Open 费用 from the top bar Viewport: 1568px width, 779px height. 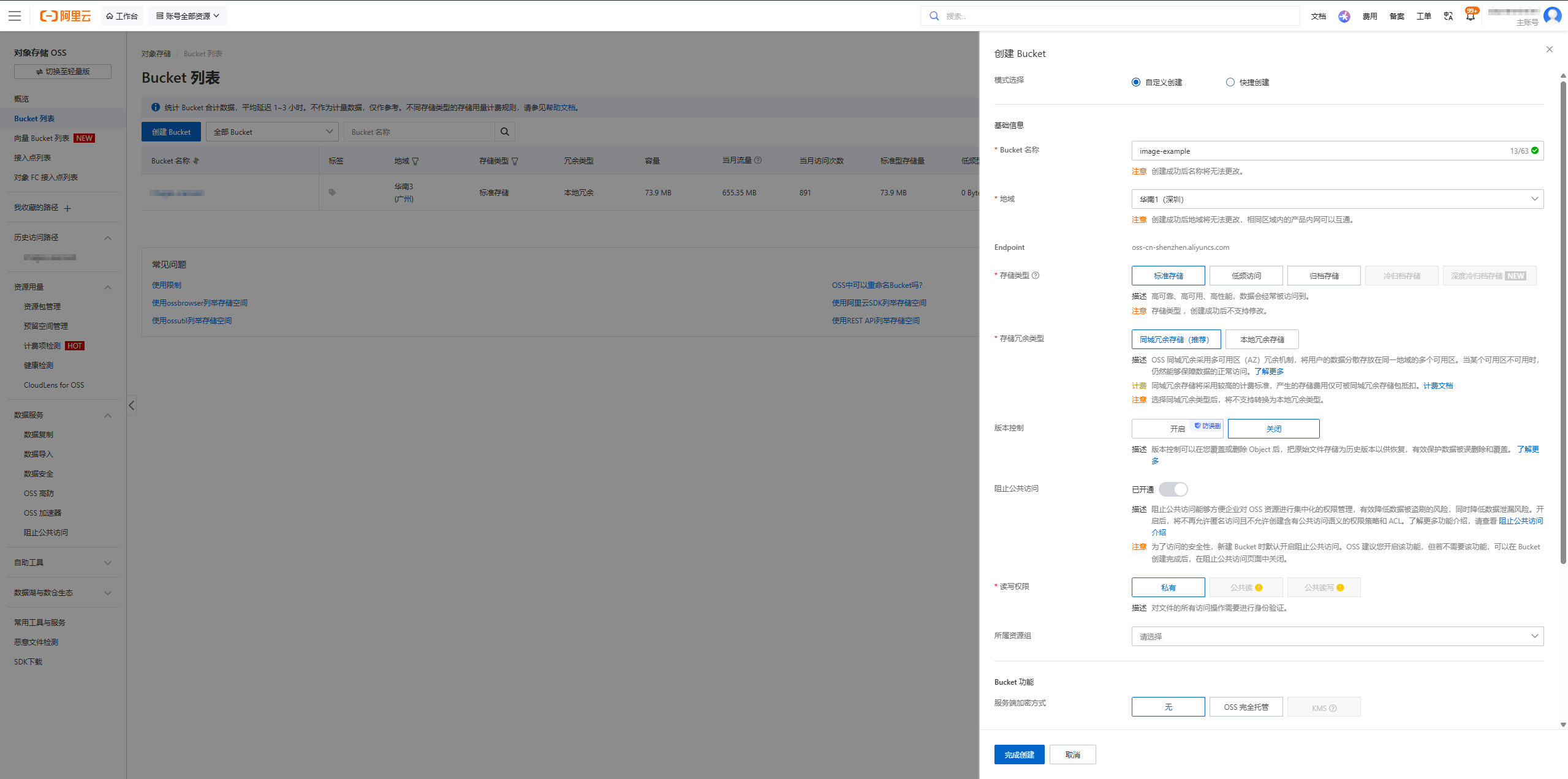tap(1369, 16)
